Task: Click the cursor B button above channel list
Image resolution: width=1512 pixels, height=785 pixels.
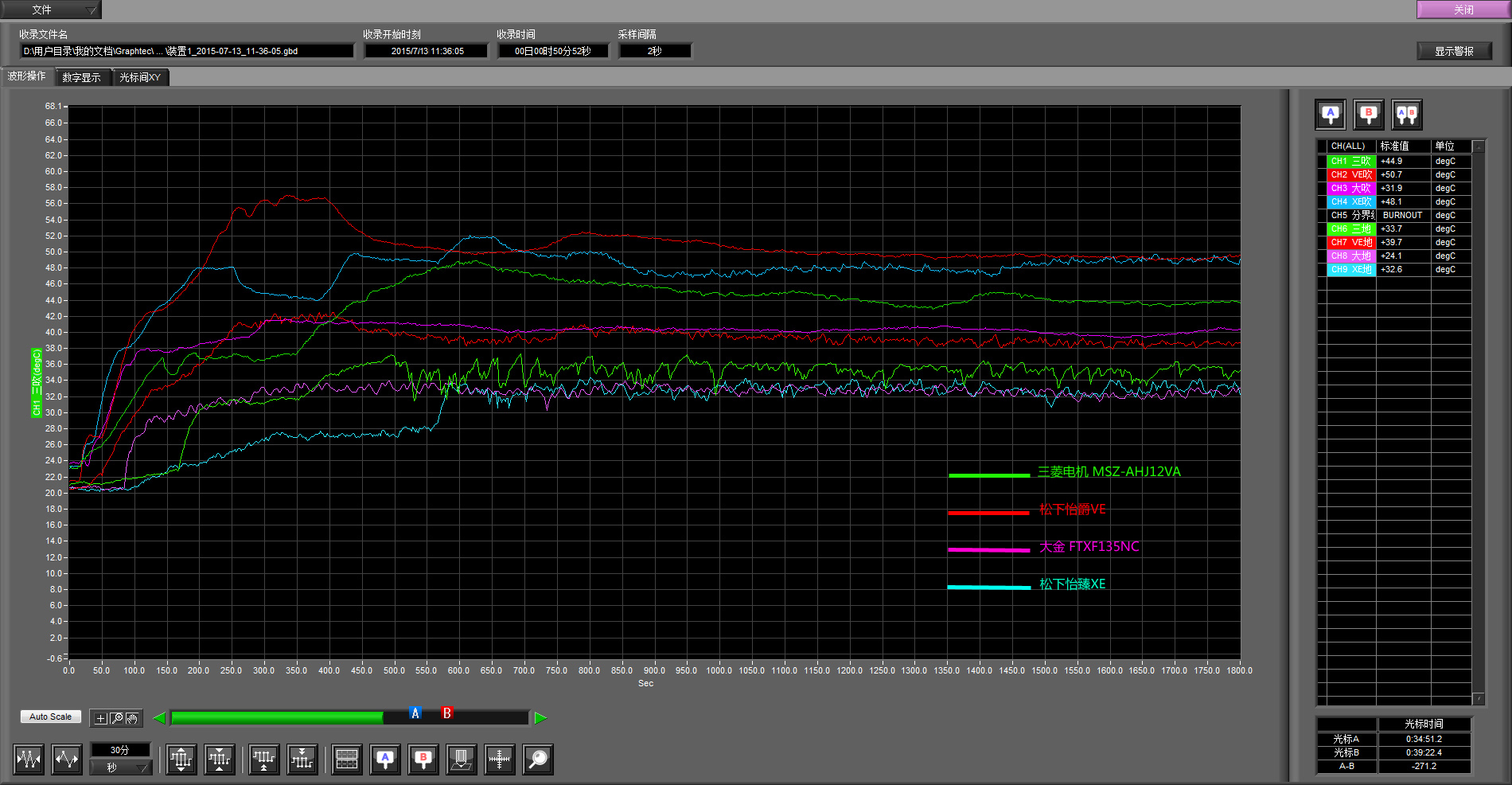Action: (1369, 115)
